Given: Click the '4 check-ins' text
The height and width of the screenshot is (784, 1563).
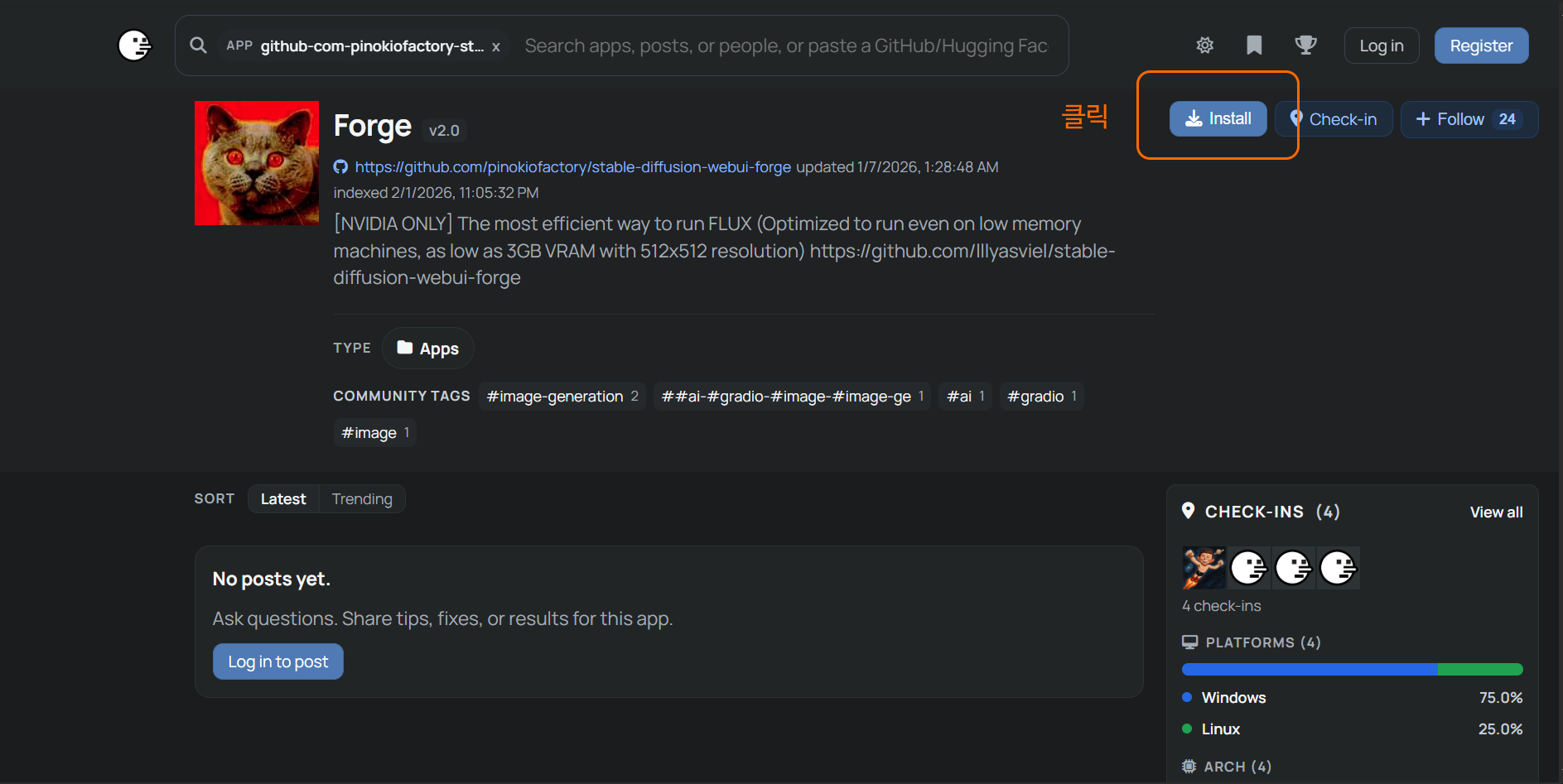Looking at the screenshot, I should coord(1222,606).
